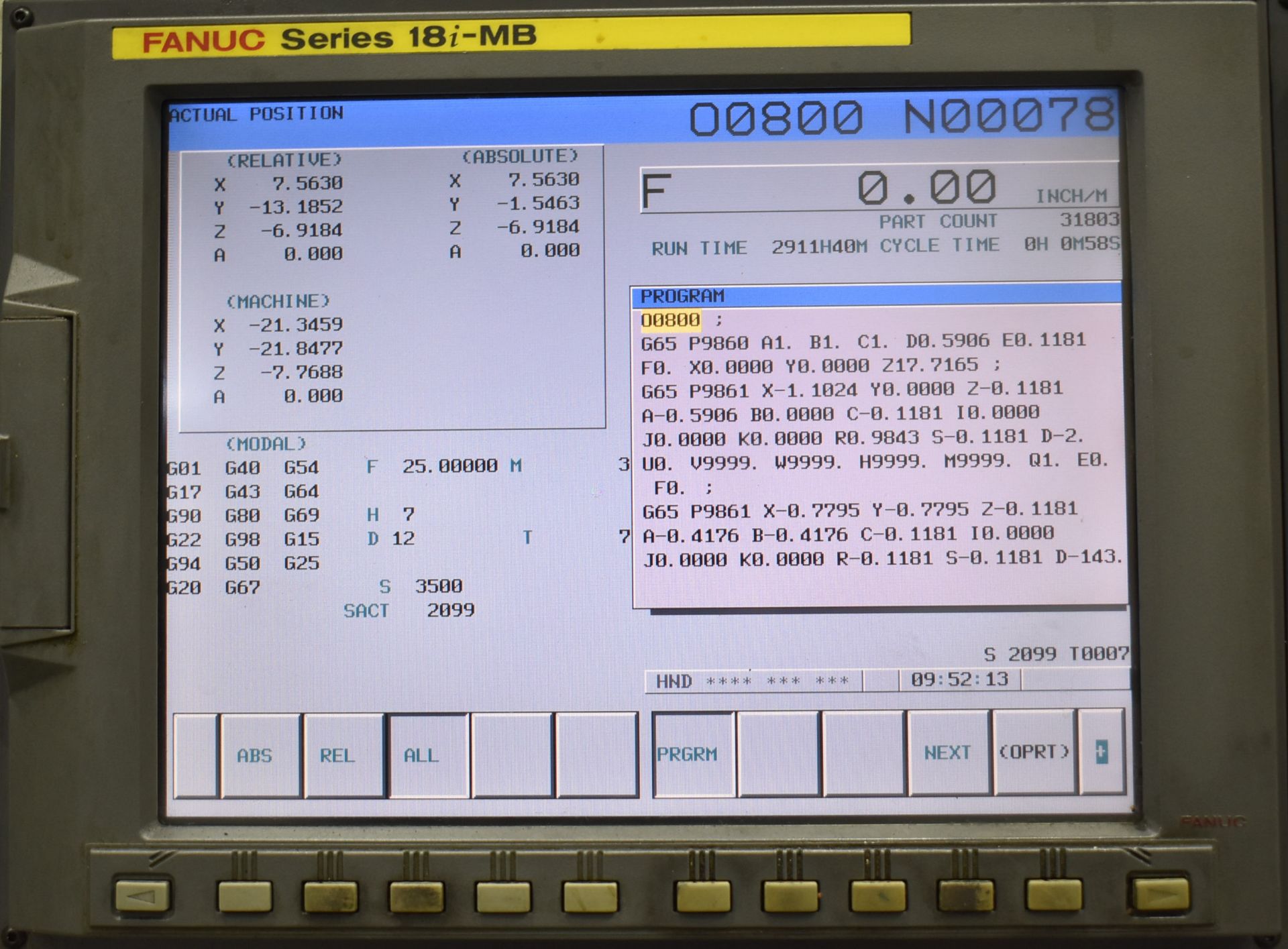The width and height of the screenshot is (1288, 949).
Task: Tap the (MODAL) section heading
Action: coord(266,444)
